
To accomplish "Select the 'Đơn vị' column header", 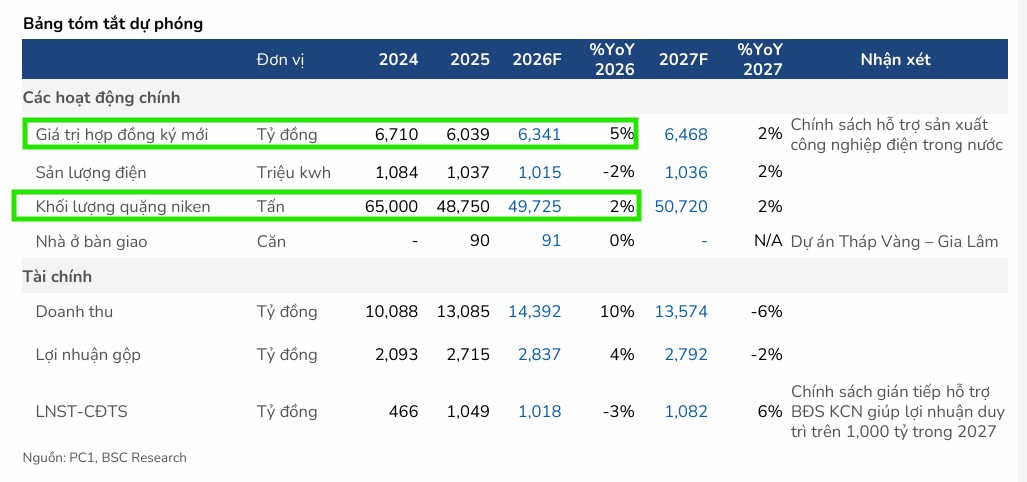I will 280,60.
